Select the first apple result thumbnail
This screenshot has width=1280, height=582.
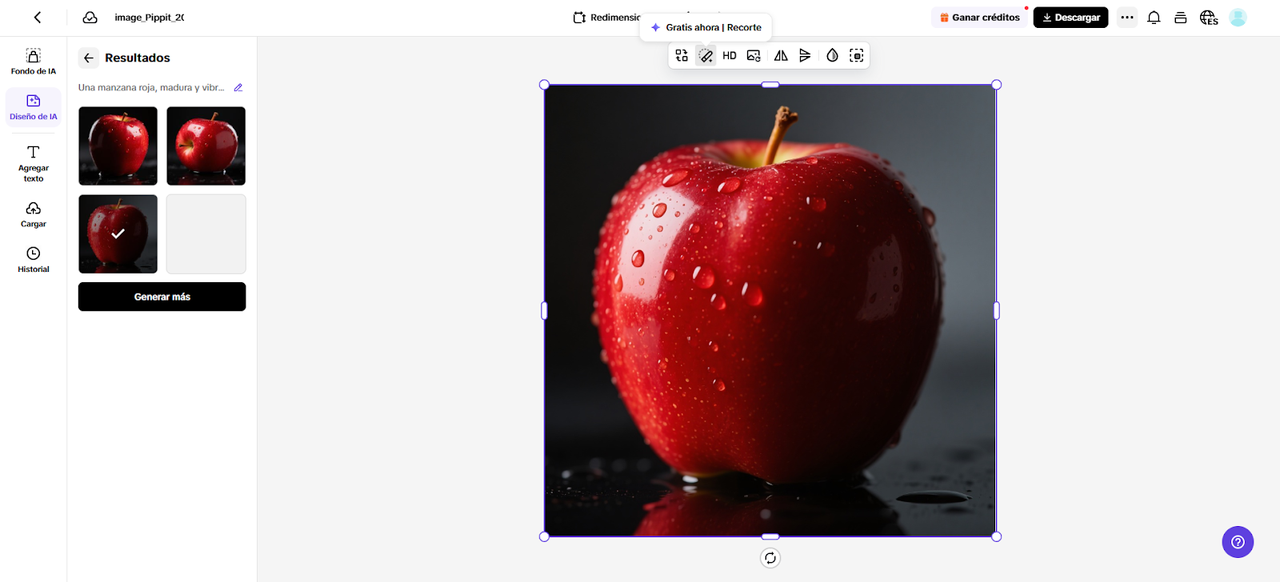coord(118,146)
